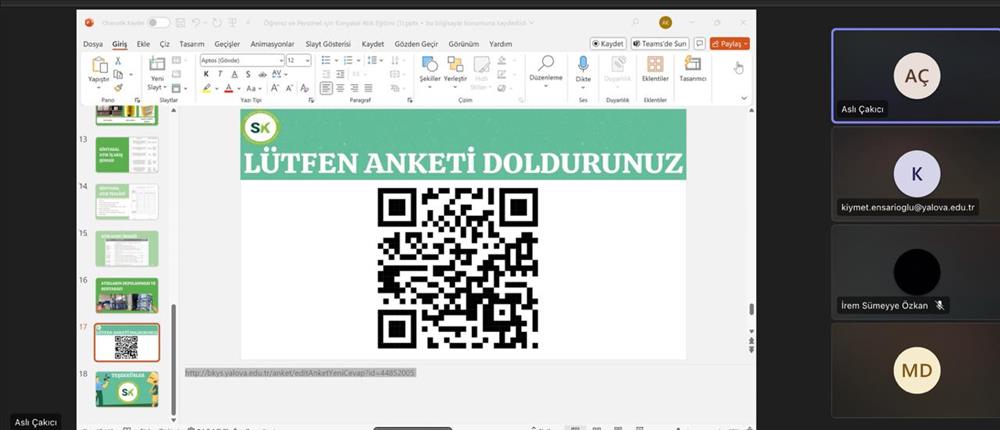Click the Increase Indent icon
Image resolution: width=1000 pixels, height=430 pixels.
click(340, 74)
